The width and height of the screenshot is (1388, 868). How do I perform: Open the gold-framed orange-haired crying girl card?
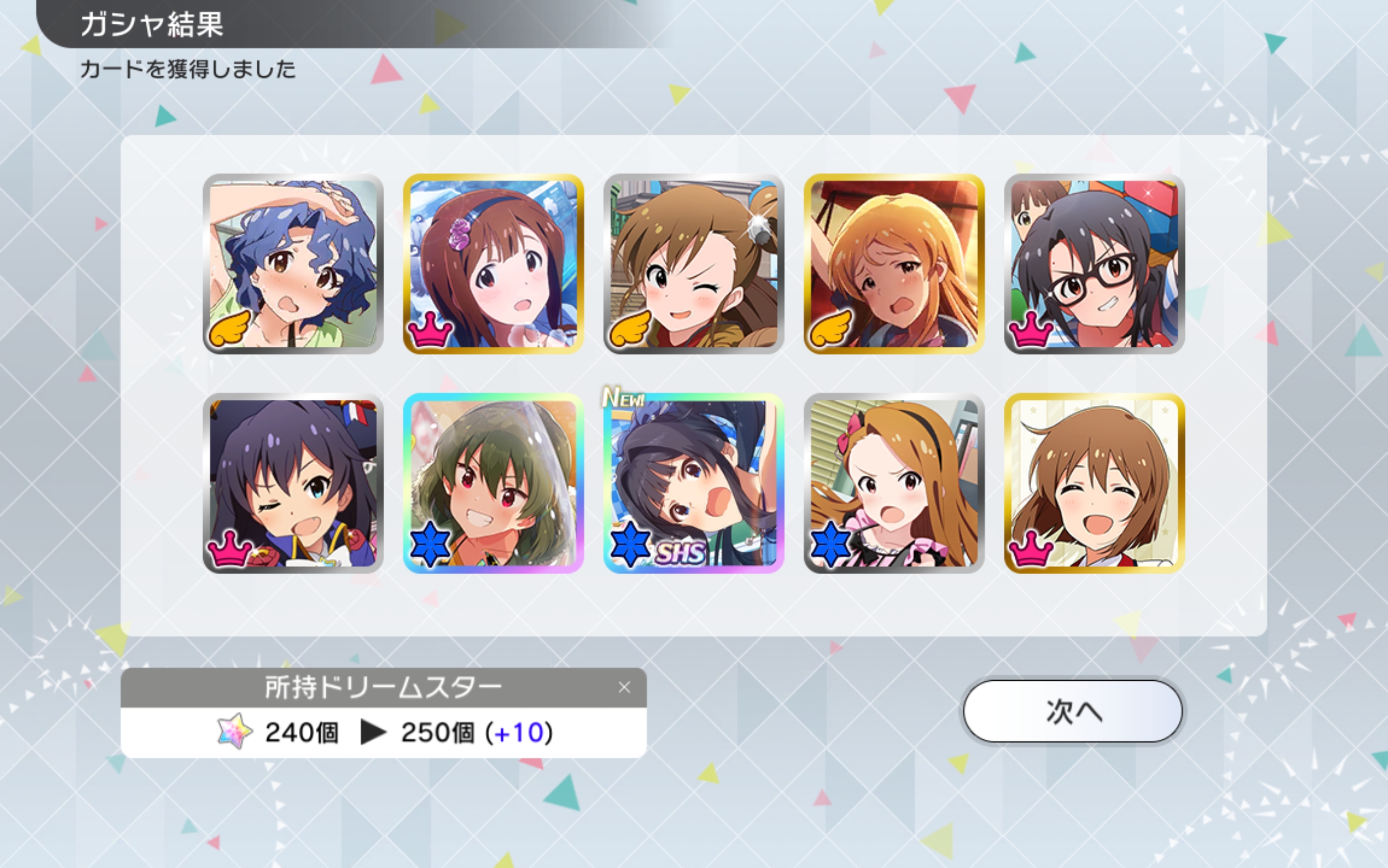(x=894, y=264)
